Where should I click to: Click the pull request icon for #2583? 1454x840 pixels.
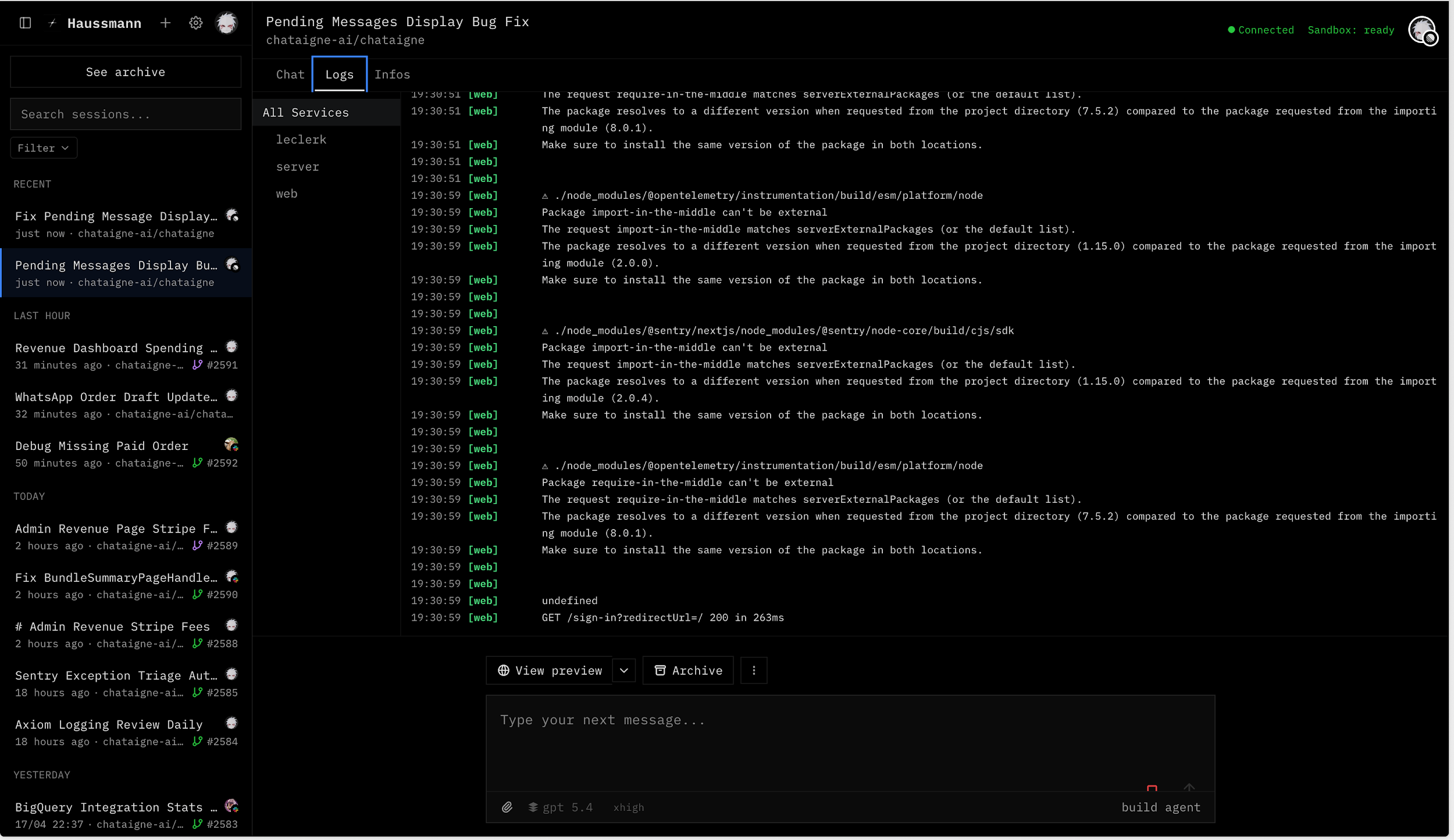click(x=198, y=824)
